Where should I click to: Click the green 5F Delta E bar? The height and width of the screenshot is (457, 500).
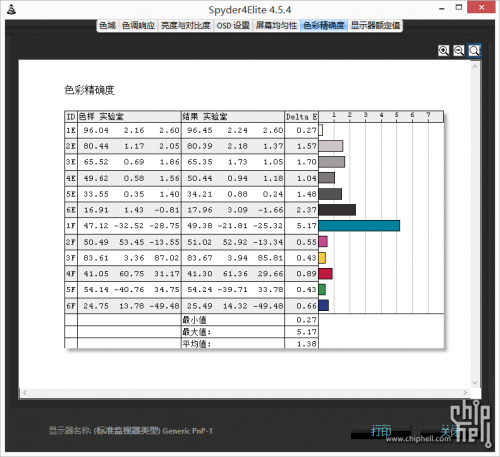point(322,289)
